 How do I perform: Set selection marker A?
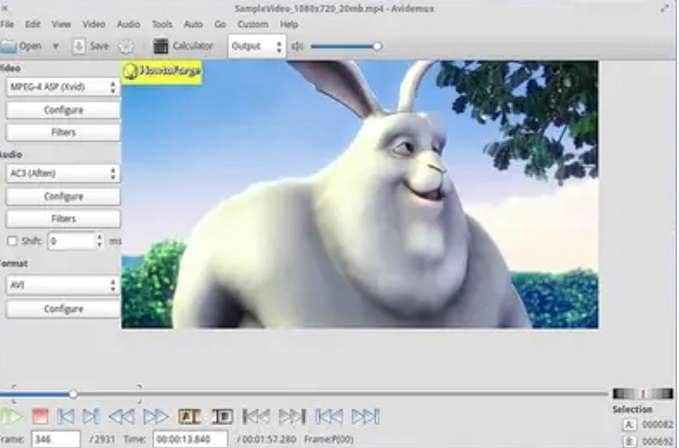click(x=189, y=416)
